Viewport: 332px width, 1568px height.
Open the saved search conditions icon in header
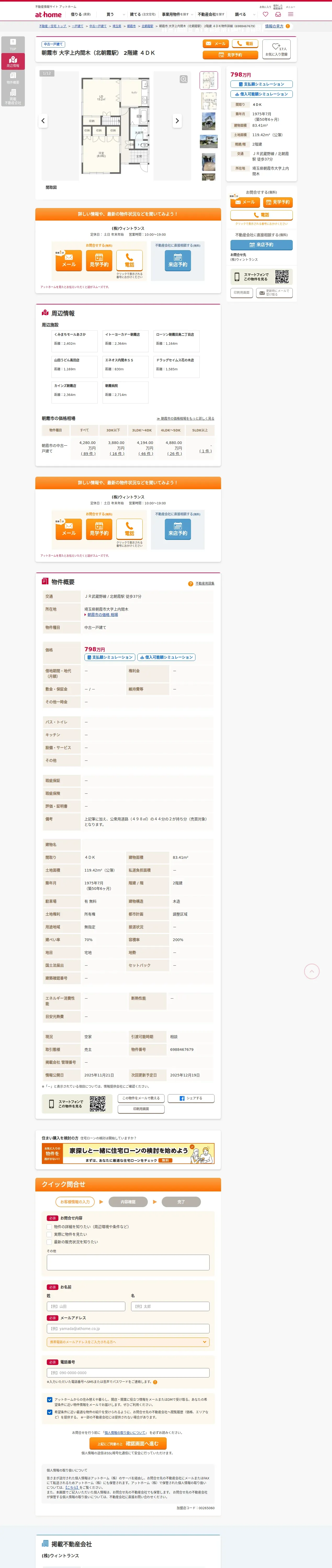coord(278,14)
